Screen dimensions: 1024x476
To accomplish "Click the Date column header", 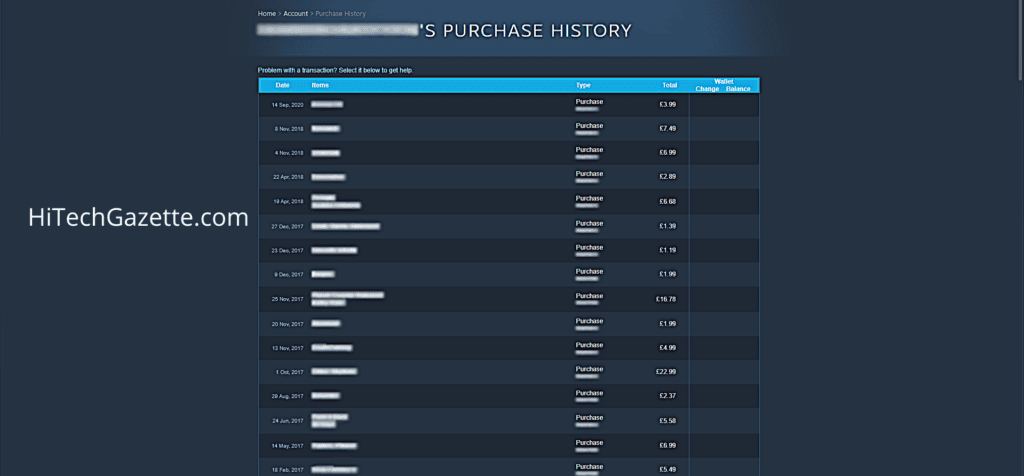I will pos(282,85).
